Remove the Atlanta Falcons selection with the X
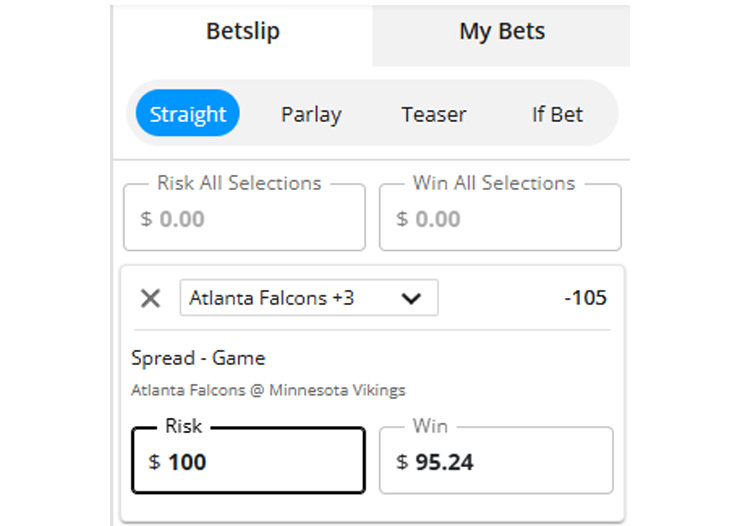The image size is (740, 526). click(150, 298)
